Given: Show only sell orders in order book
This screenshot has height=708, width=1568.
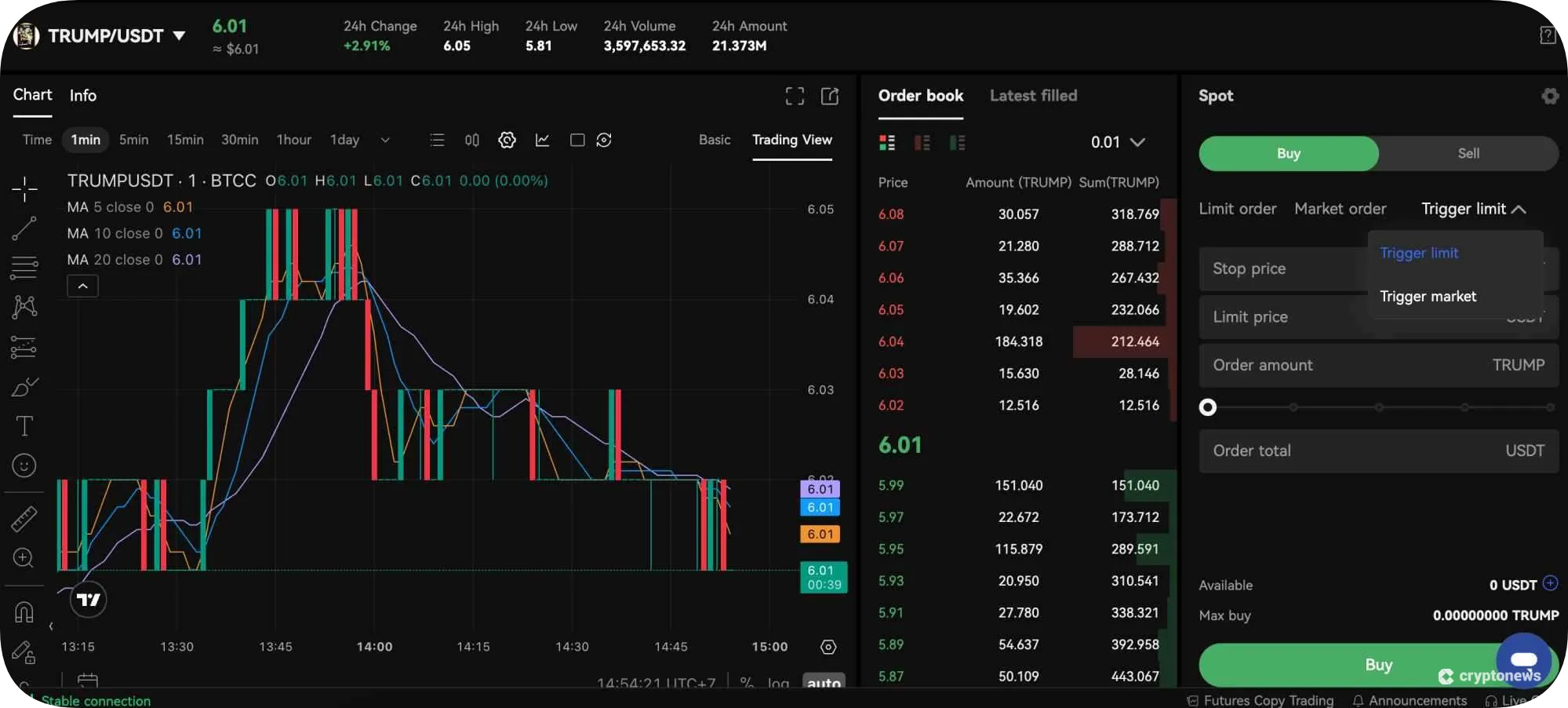Looking at the screenshot, I should (x=922, y=143).
